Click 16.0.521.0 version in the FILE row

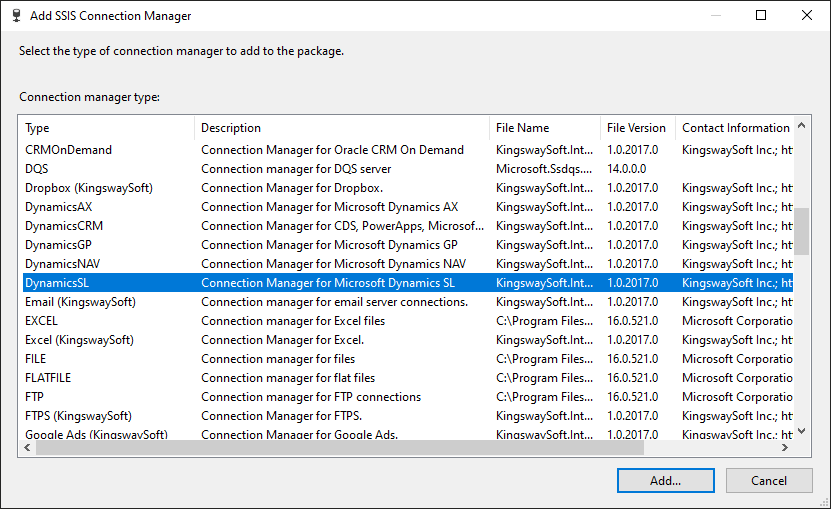tap(633, 359)
